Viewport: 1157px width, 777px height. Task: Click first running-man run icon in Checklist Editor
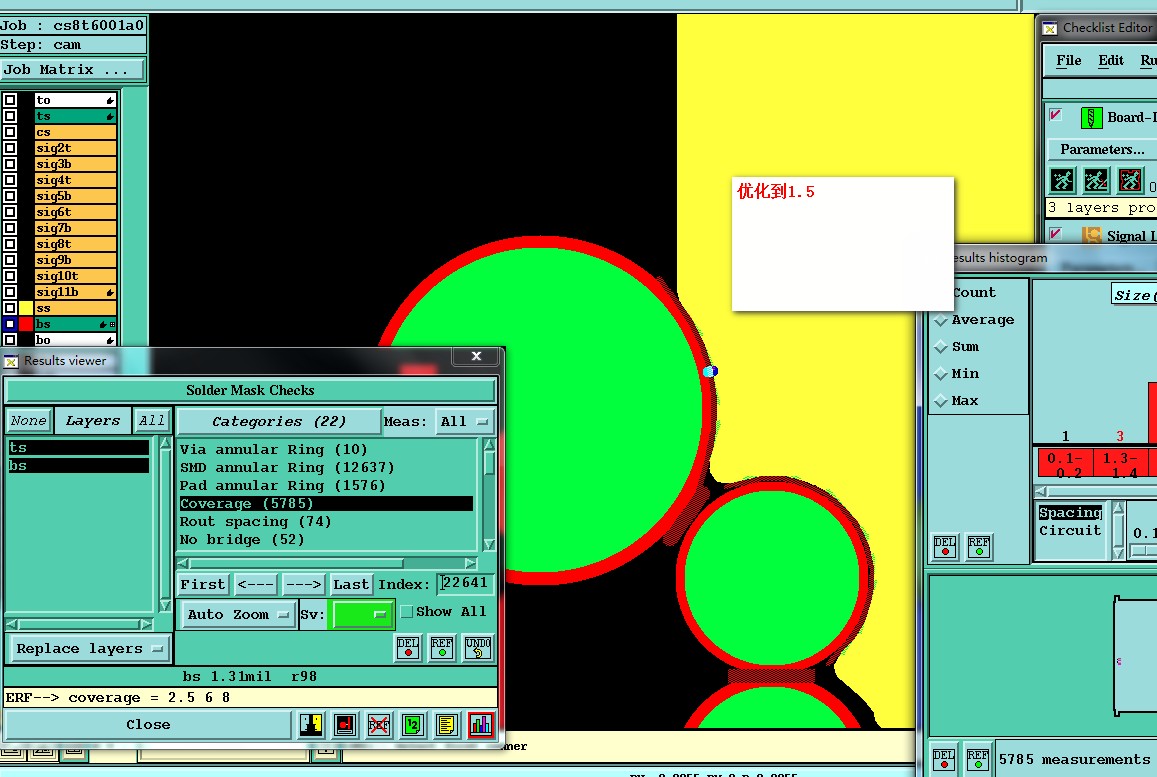point(1063,180)
